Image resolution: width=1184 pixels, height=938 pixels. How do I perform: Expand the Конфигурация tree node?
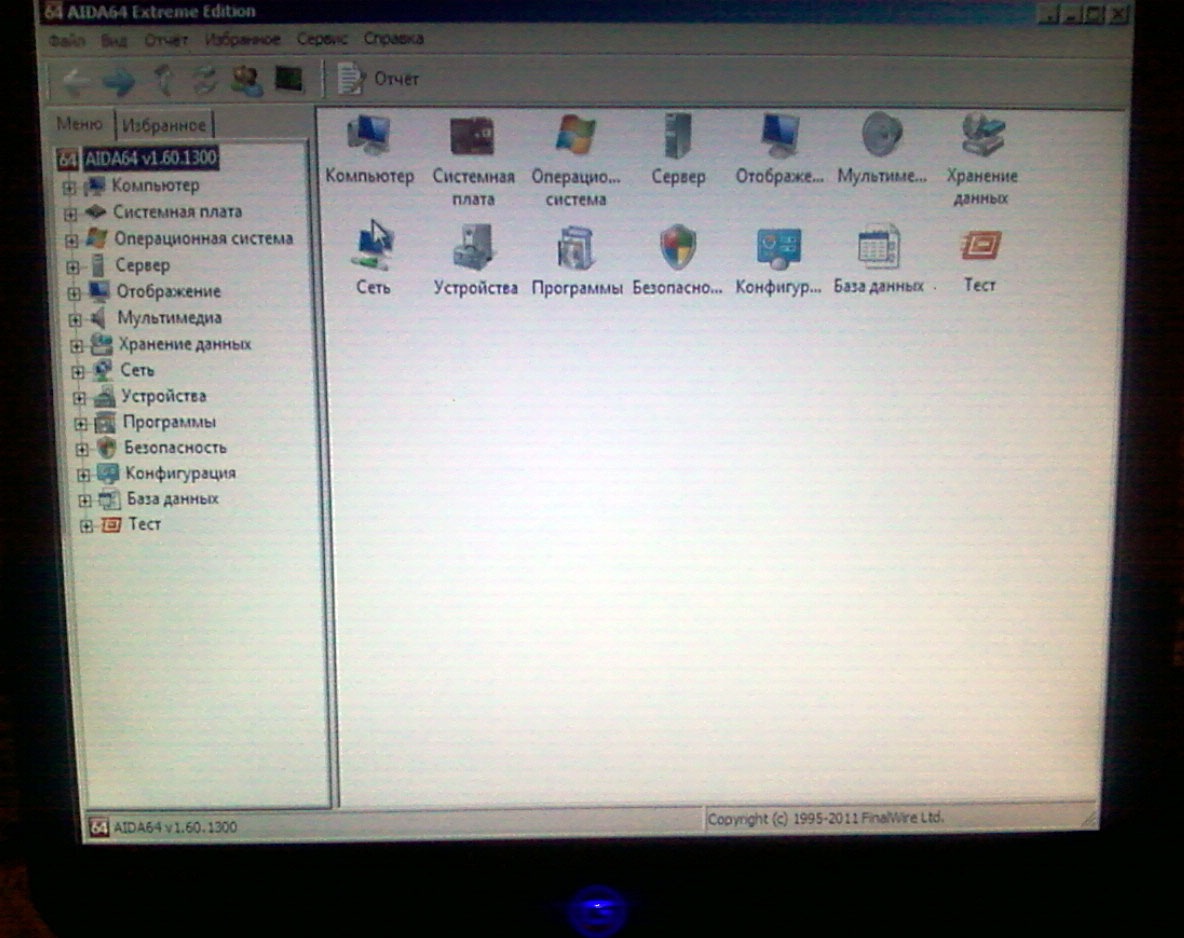pyautogui.click(x=84, y=475)
